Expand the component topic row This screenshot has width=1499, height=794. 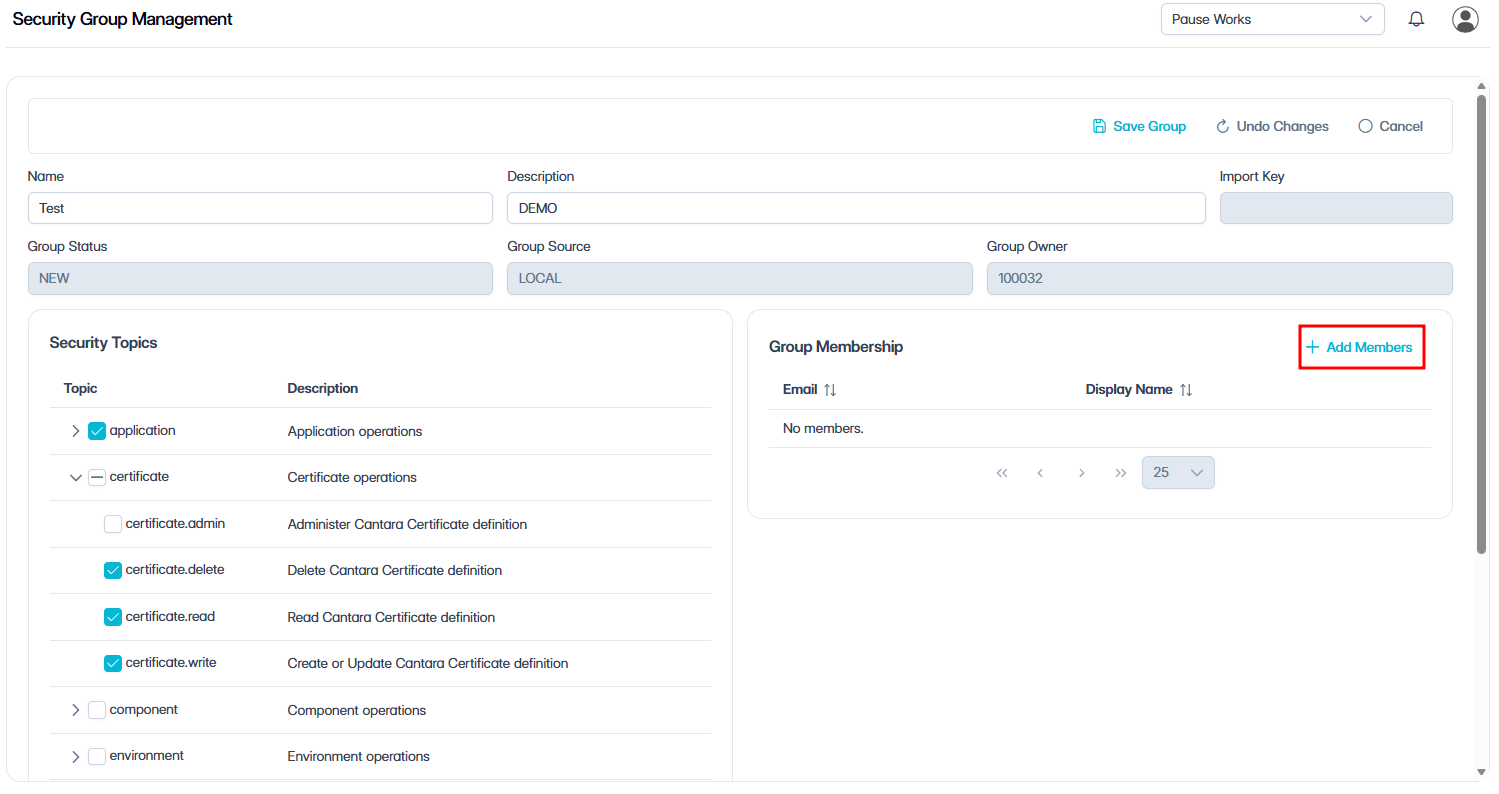75,710
